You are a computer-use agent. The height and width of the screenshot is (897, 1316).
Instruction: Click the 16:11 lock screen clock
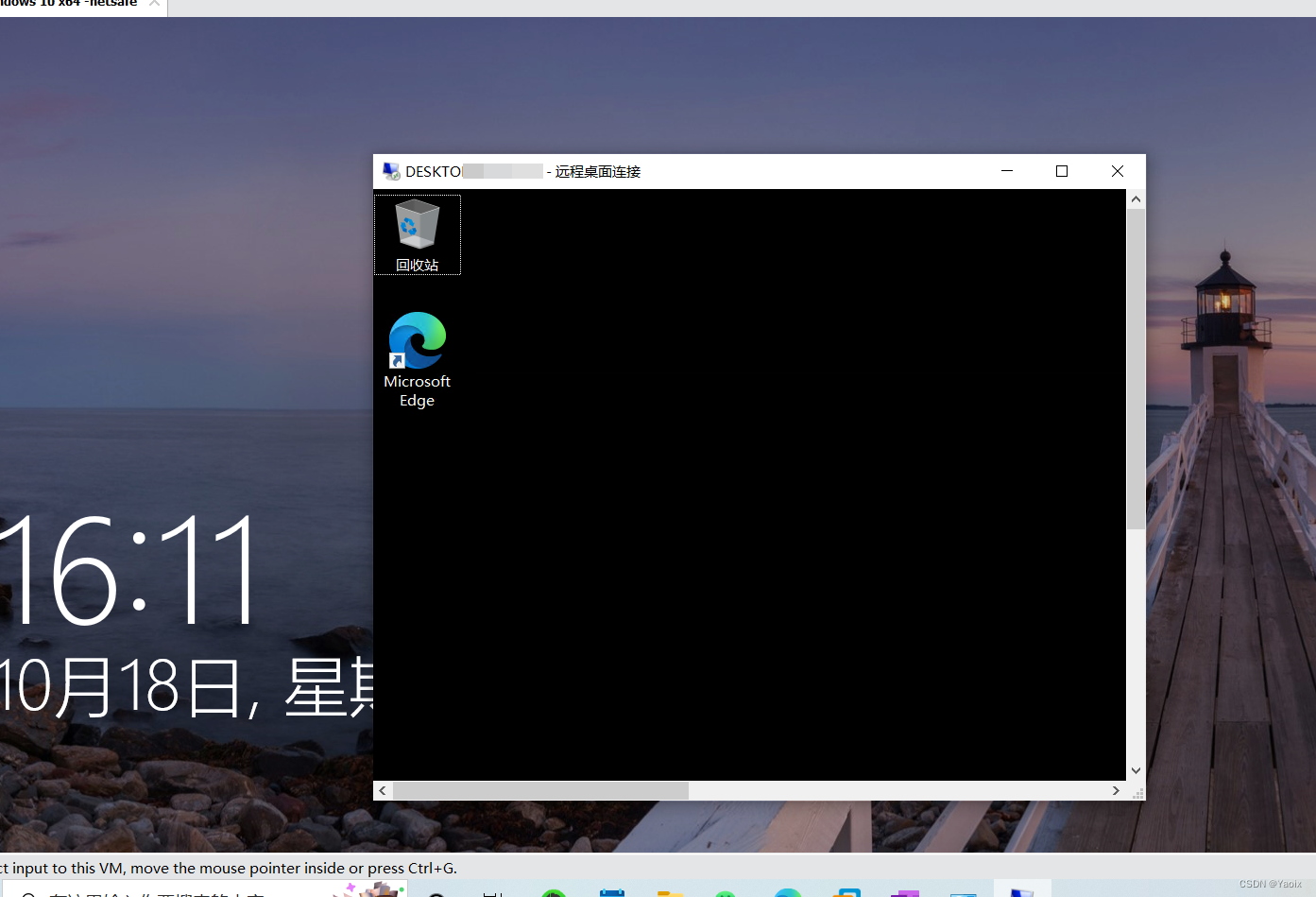128,571
